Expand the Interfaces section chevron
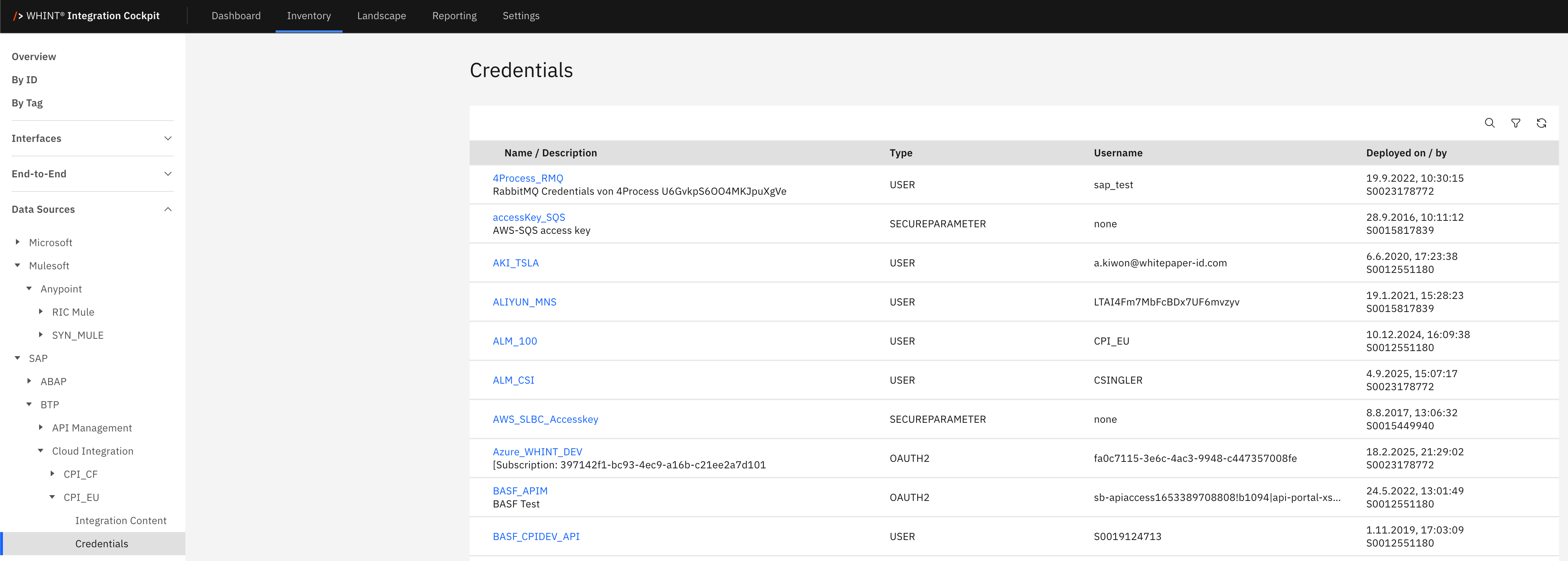The height and width of the screenshot is (561, 1568). [168, 139]
